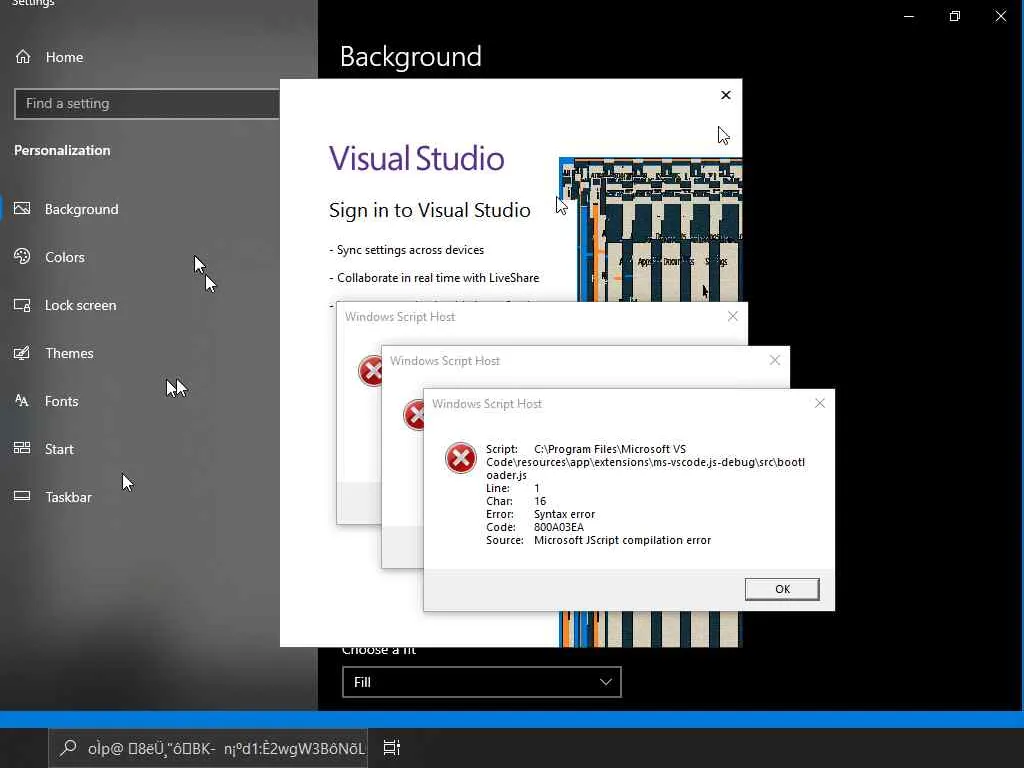The width and height of the screenshot is (1024, 768).
Task: Click the Personalization section heading
Action: pos(62,150)
